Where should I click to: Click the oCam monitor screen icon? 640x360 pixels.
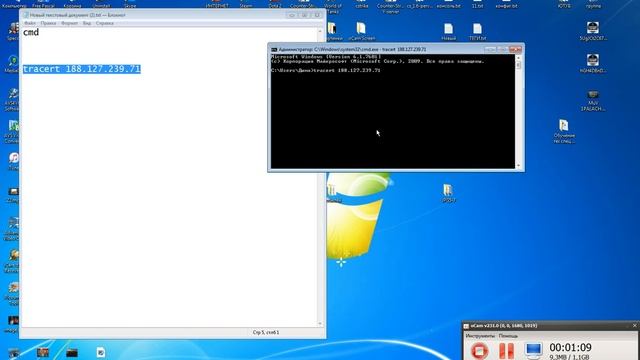pos(533,351)
